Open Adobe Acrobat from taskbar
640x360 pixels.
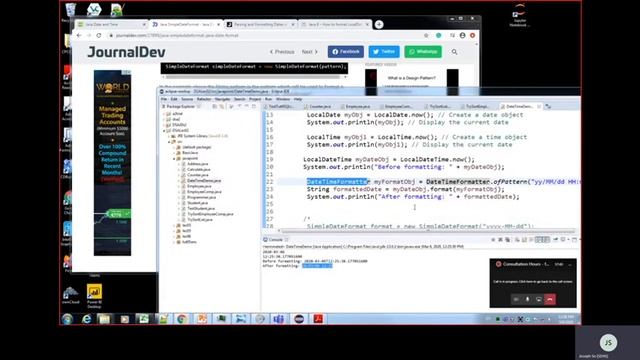click(318, 319)
